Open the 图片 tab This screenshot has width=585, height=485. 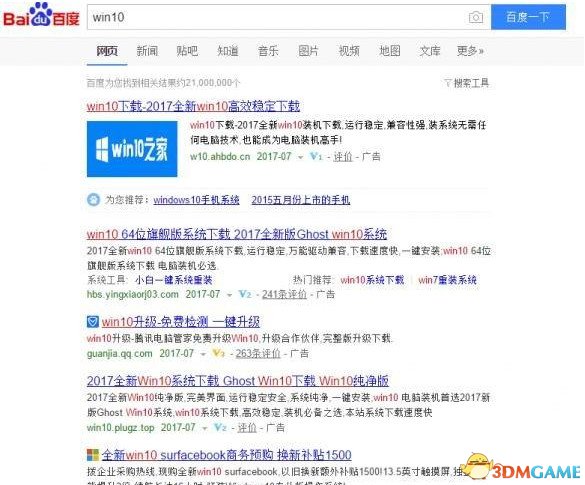point(309,51)
